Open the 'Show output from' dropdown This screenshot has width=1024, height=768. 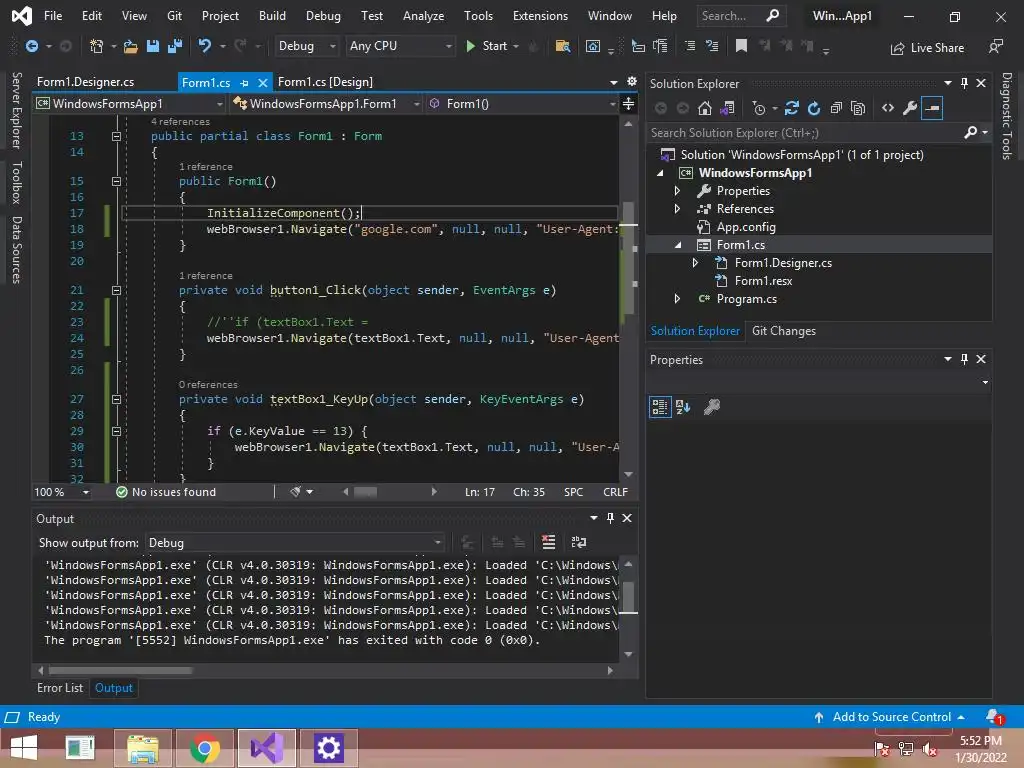[x=295, y=542]
